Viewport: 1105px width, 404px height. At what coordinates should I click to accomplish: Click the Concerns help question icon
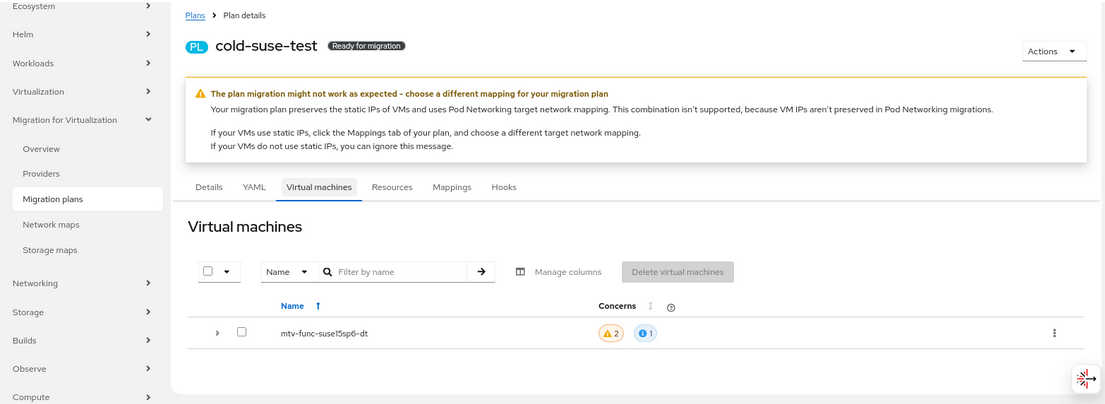671,307
